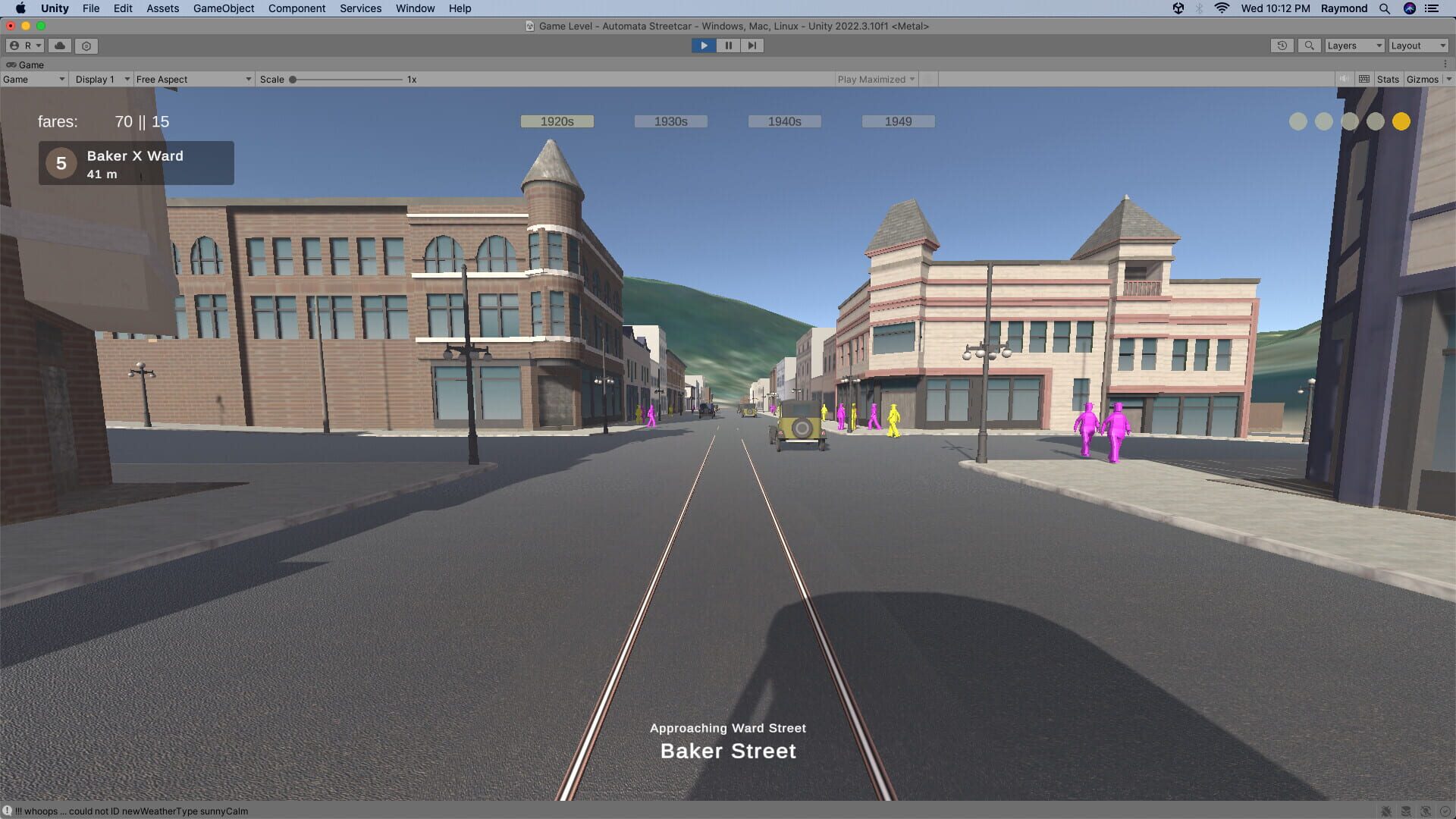The image size is (1456, 819).
Task: Open the GameObject menu
Action: pos(223,8)
